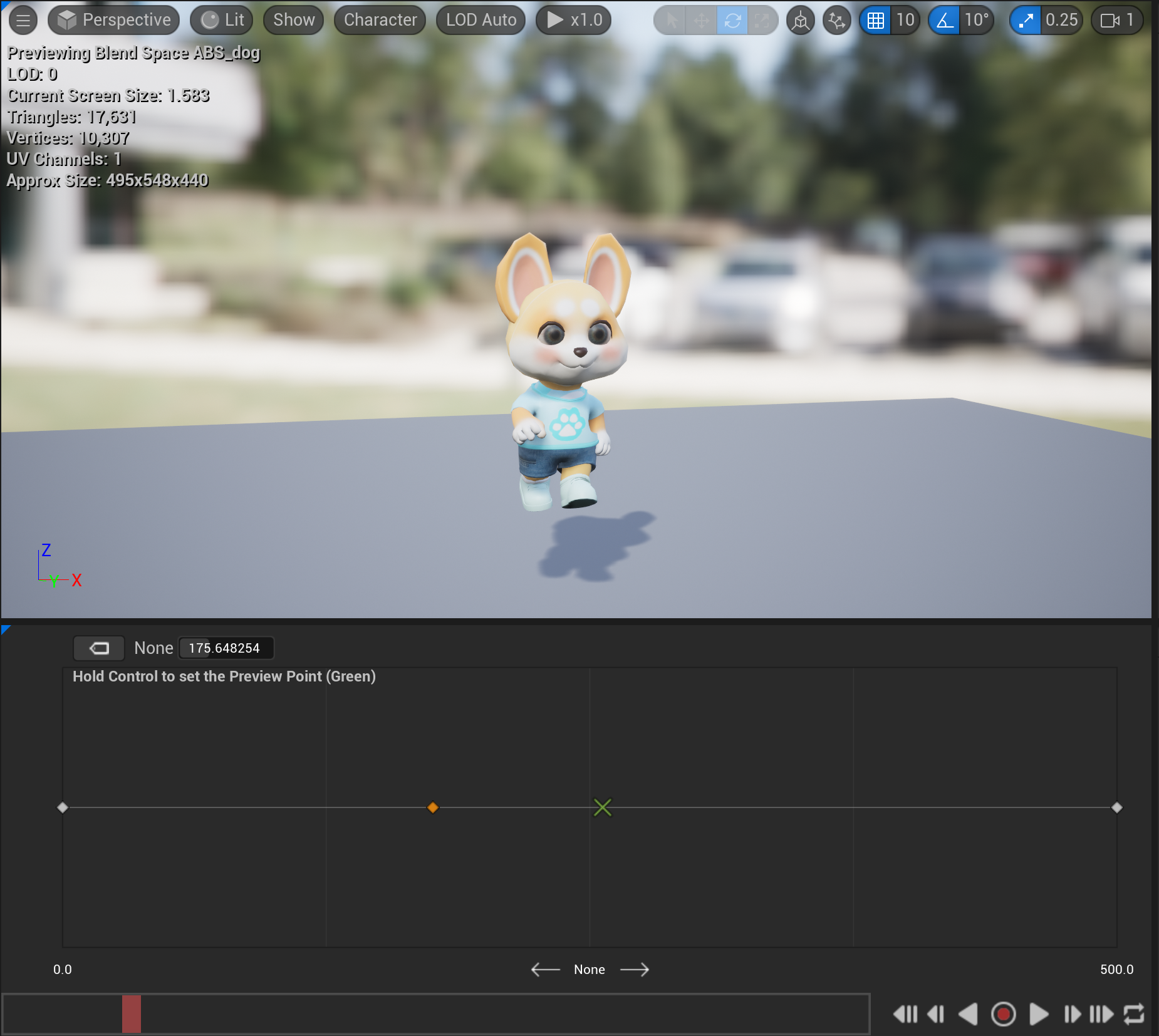Open the Lit view mode dropdown
1159x1036 pixels.
pyautogui.click(x=222, y=20)
